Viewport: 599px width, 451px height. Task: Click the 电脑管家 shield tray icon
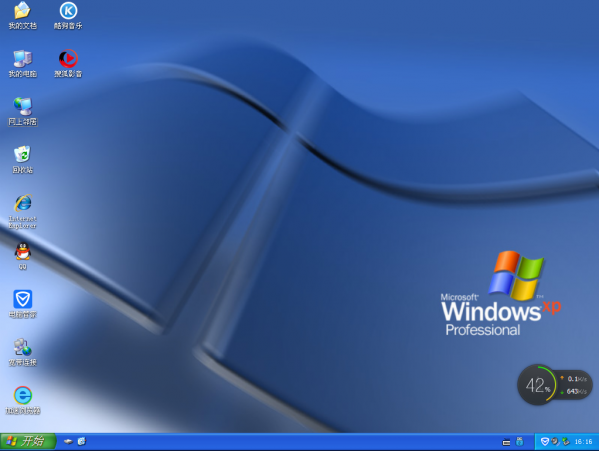(x=545, y=442)
